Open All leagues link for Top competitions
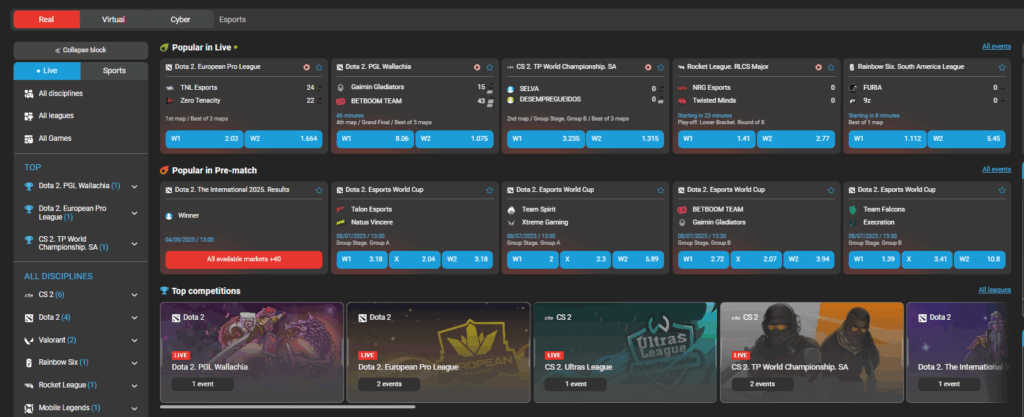 (994, 290)
